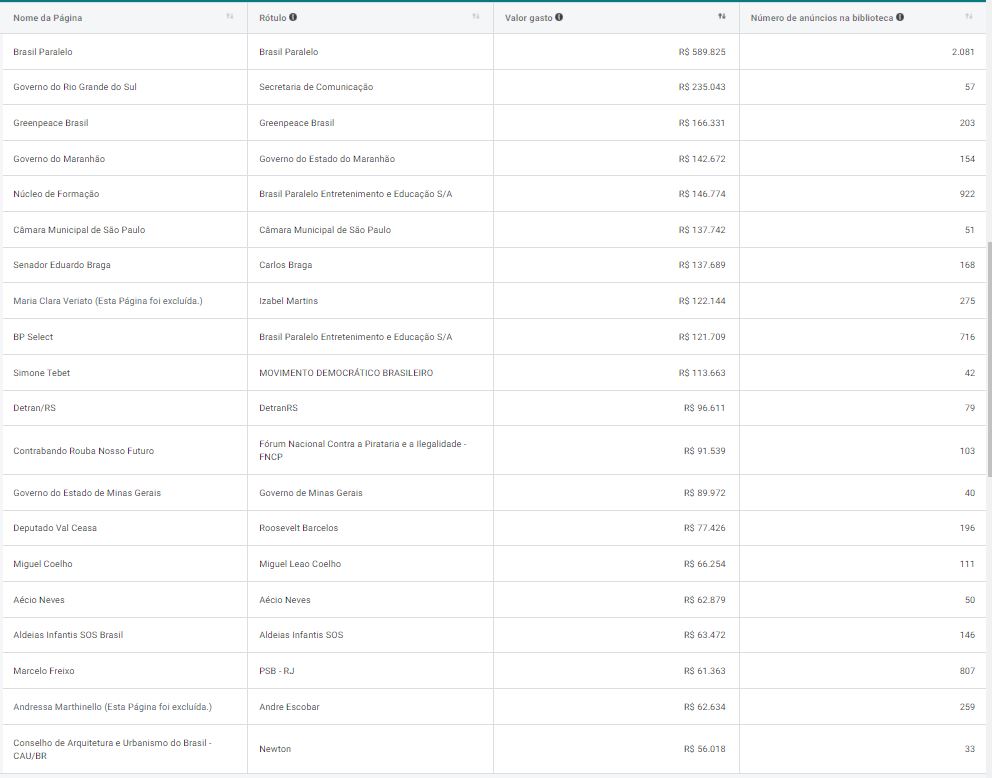Select Aldeias Infantis SOS Brasil name
This screenshot has height=778, width=992.
point(68,634)
